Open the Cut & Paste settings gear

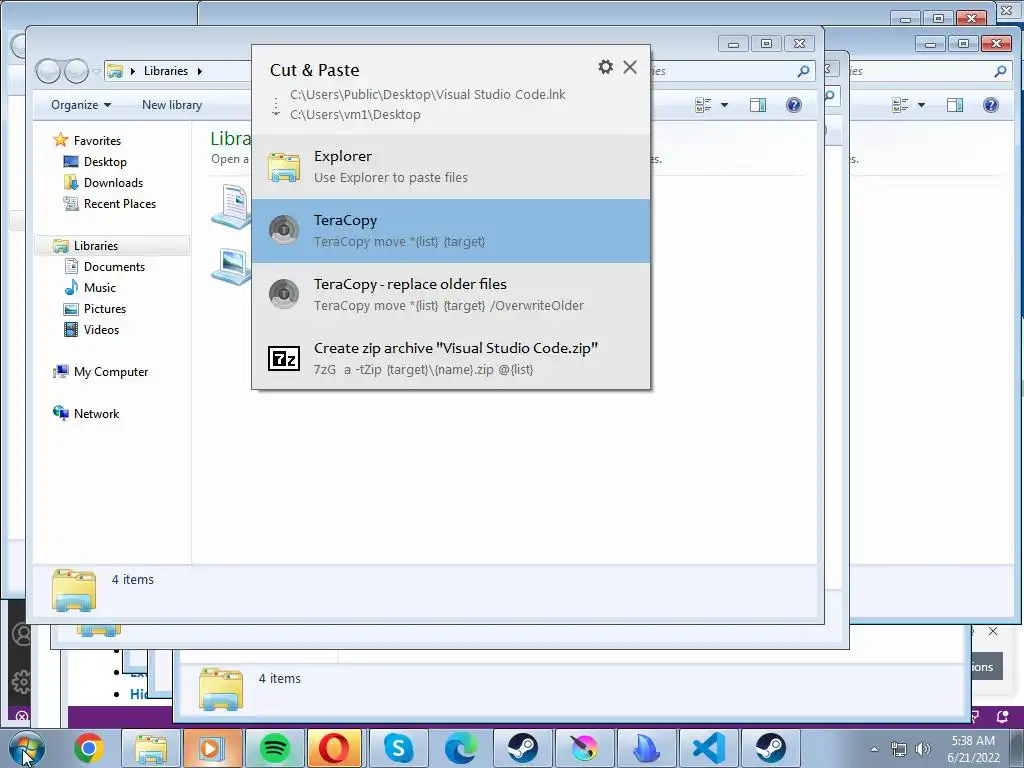(x=605, y=67)
